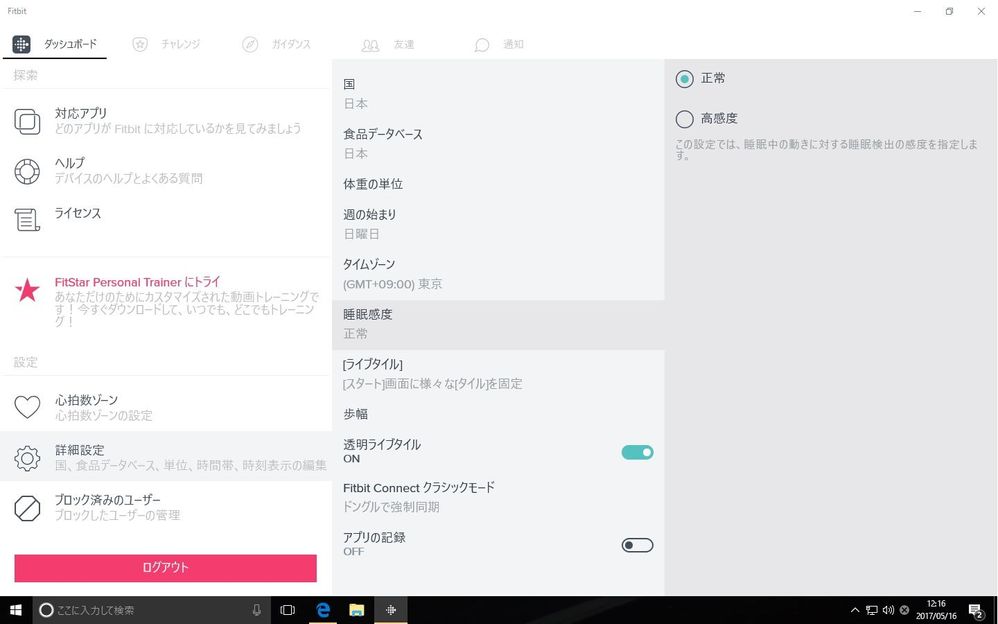Click the Friends people icon
998x624 pixels.
coord(370,45)
